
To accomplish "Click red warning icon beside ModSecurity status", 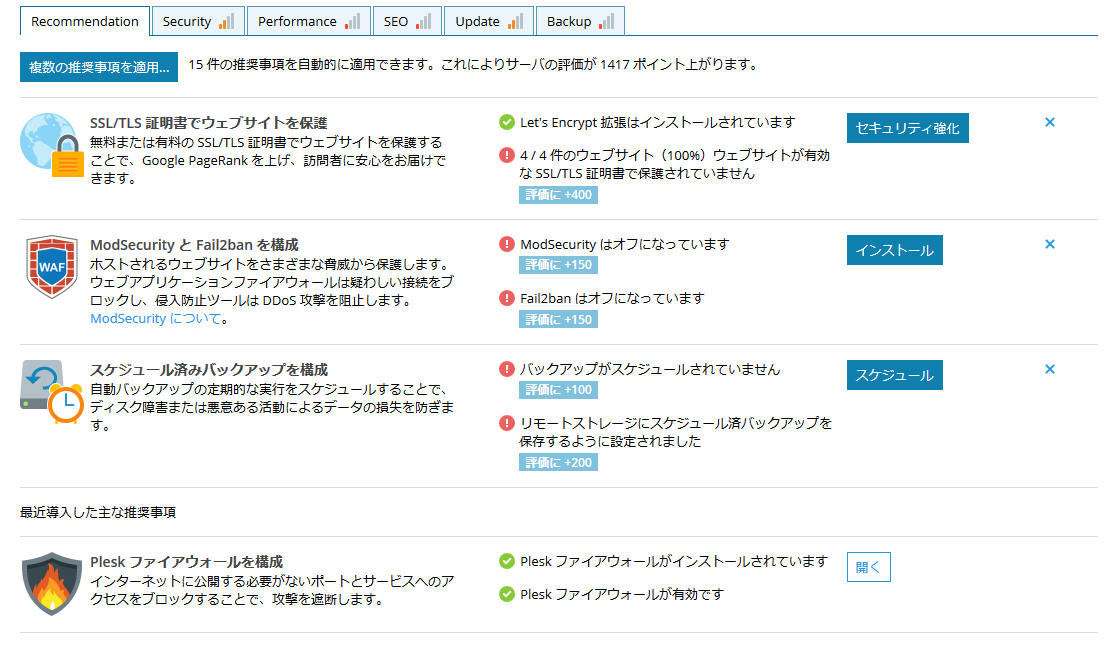I will pos(507,244).
